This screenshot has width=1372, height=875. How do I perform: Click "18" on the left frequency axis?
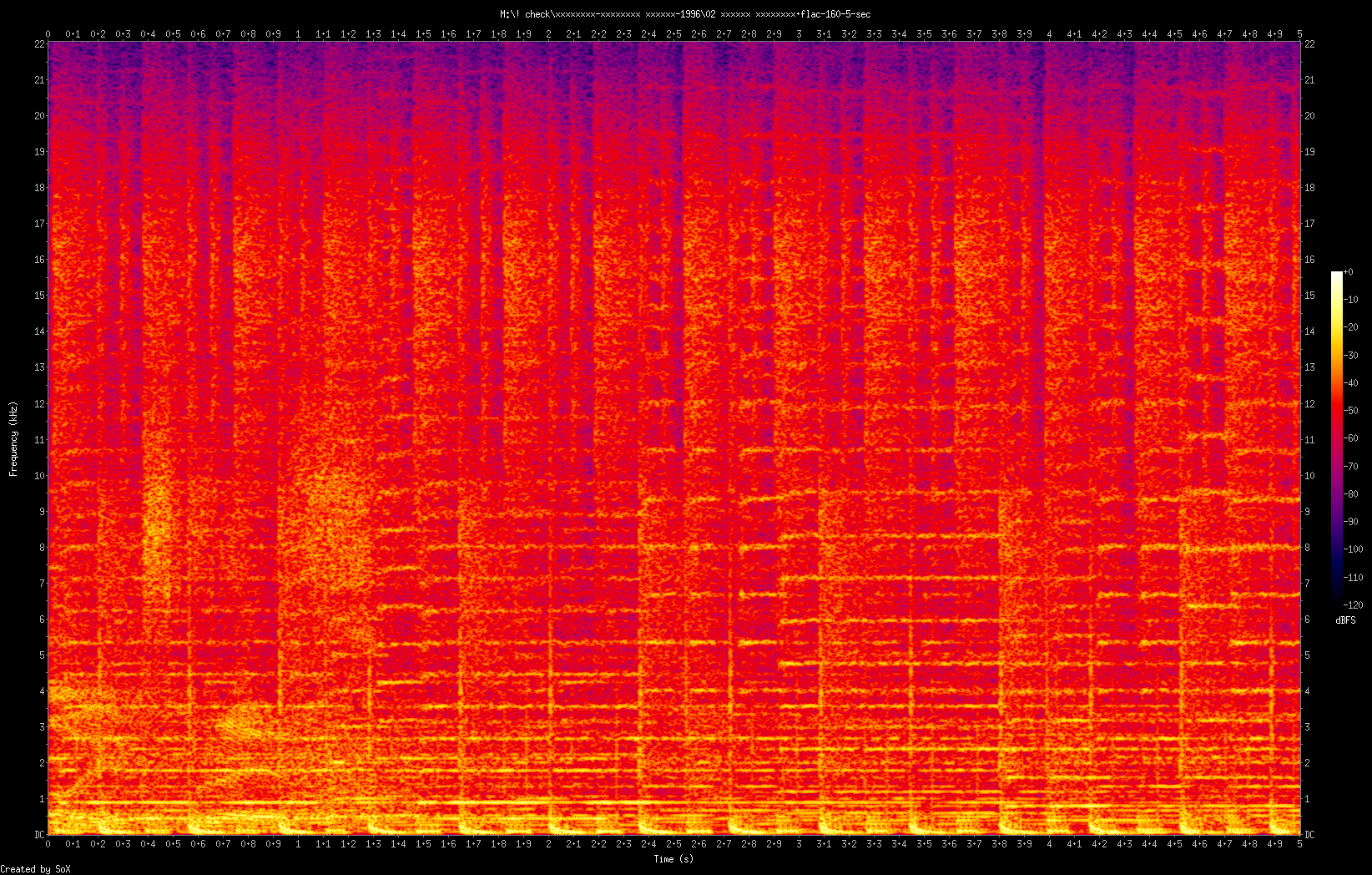(39, 188)
